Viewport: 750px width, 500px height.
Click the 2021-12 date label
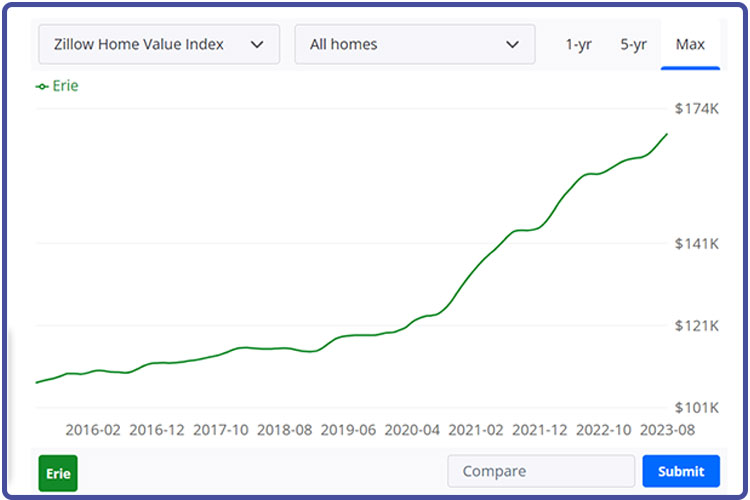point(540,430)
